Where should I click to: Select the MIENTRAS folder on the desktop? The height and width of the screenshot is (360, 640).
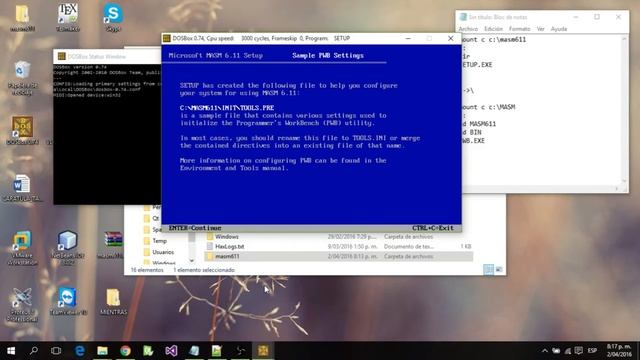[x=113, y=302]
